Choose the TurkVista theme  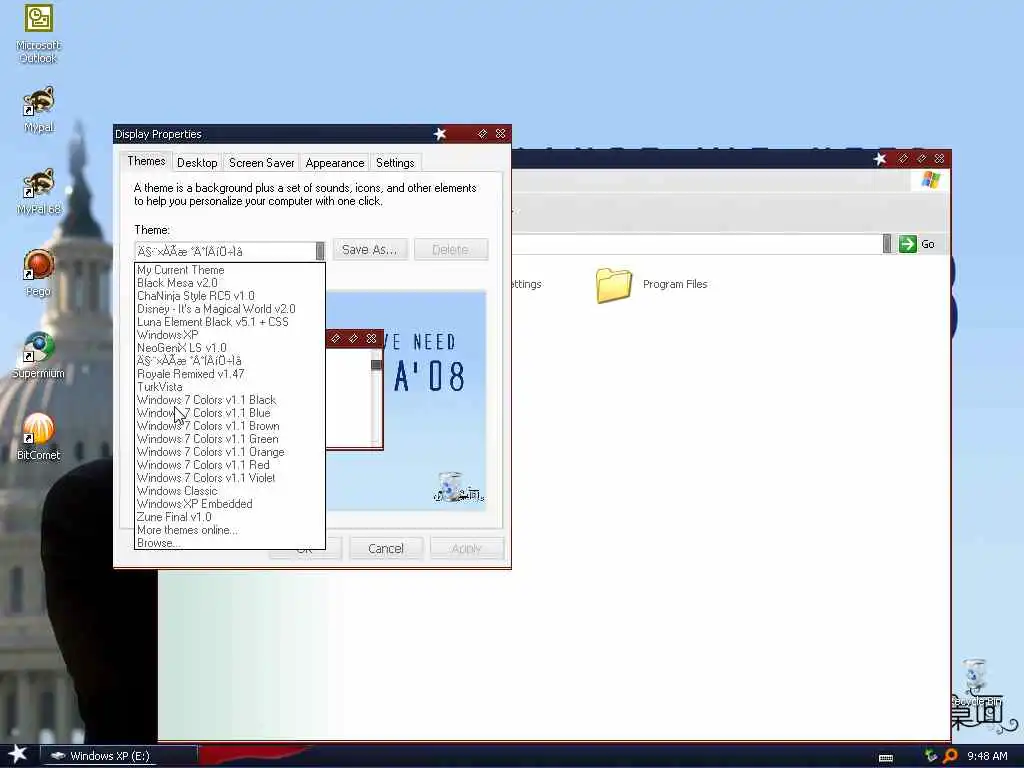click(229, 387)
